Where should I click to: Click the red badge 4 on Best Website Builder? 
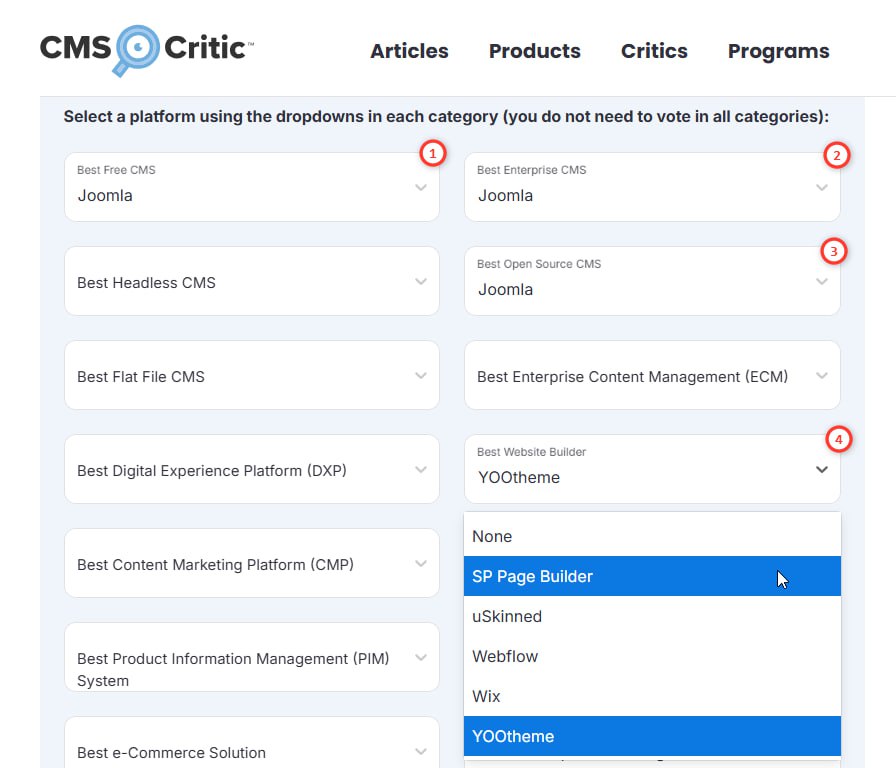[x=838, y=439]
